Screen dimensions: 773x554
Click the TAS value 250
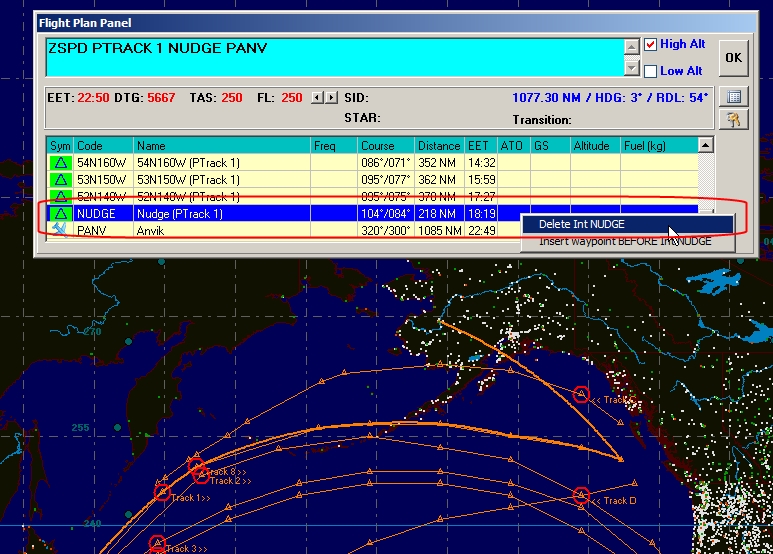pos(232,98)
